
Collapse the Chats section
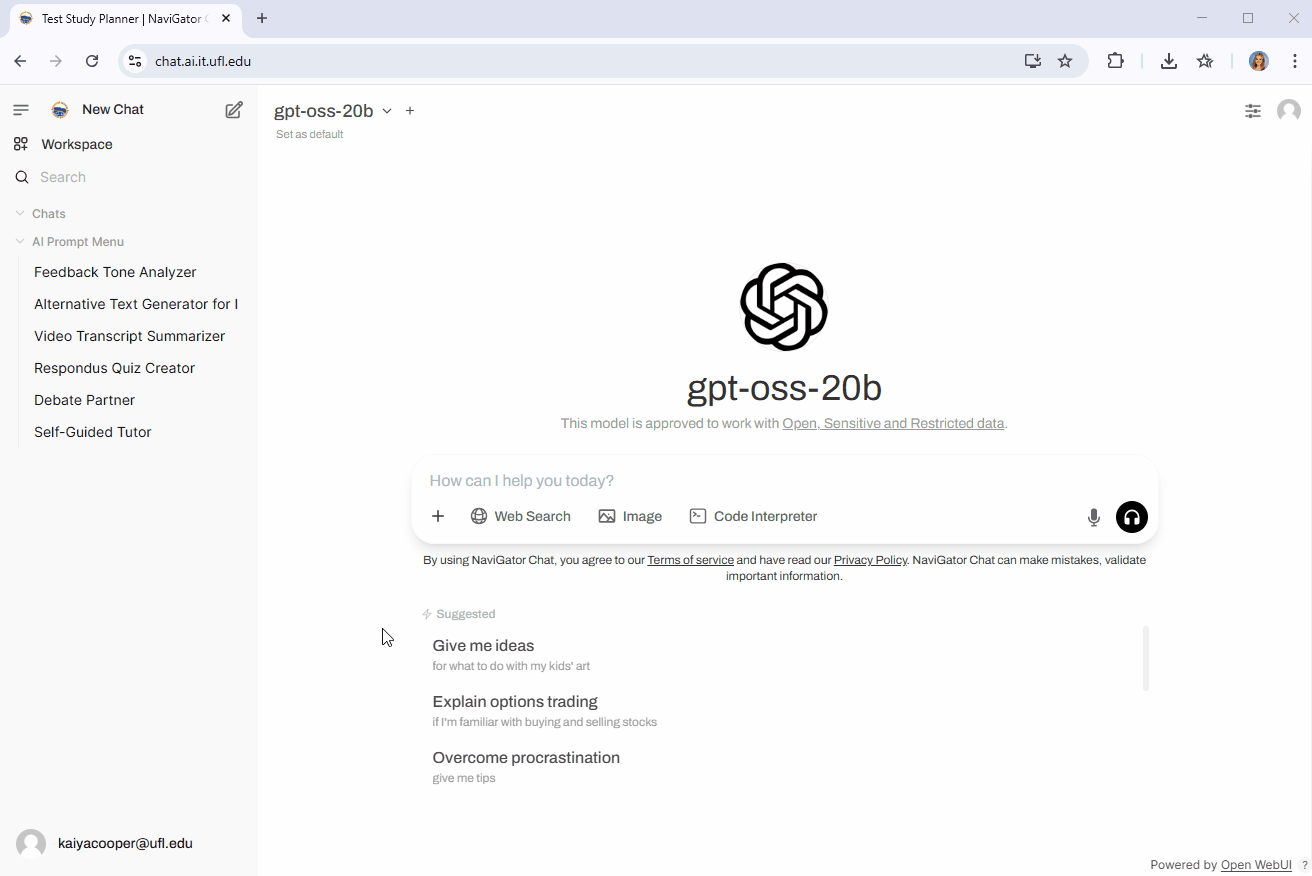coord(48,214)
